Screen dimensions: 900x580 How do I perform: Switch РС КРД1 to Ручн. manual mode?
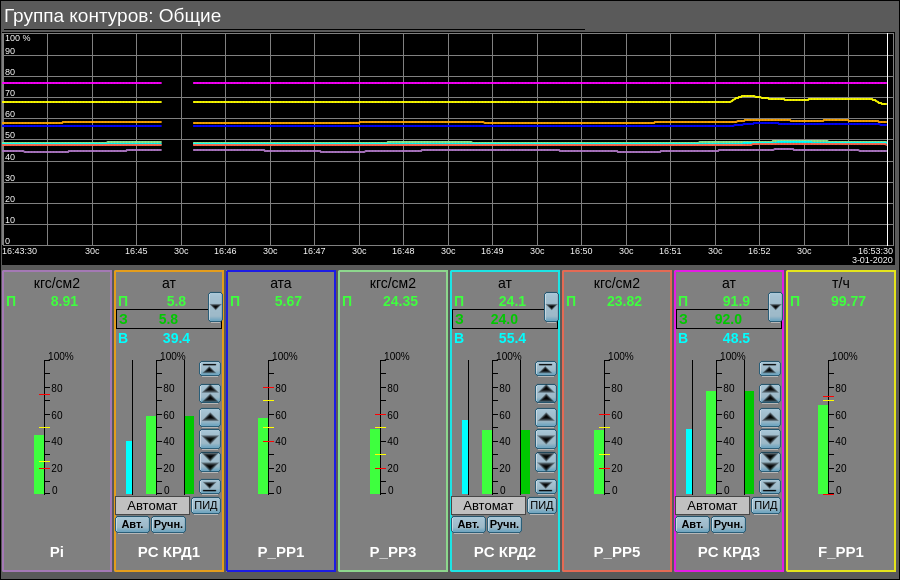click(168, 525)
